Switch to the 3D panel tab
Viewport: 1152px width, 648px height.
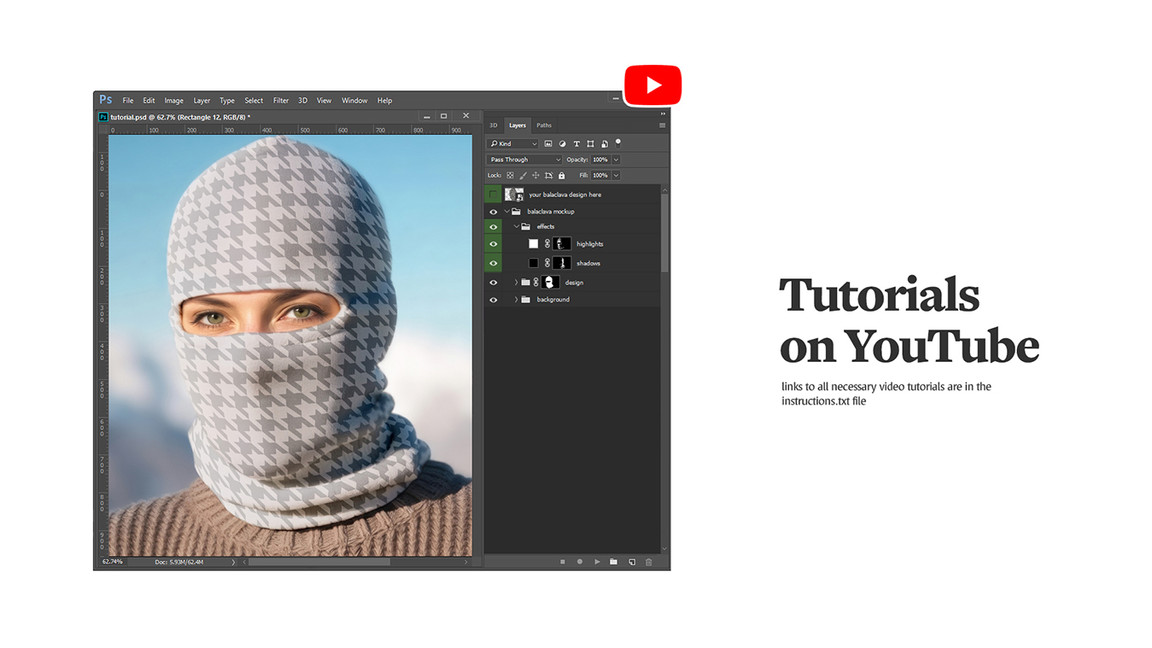click(494, 126)
